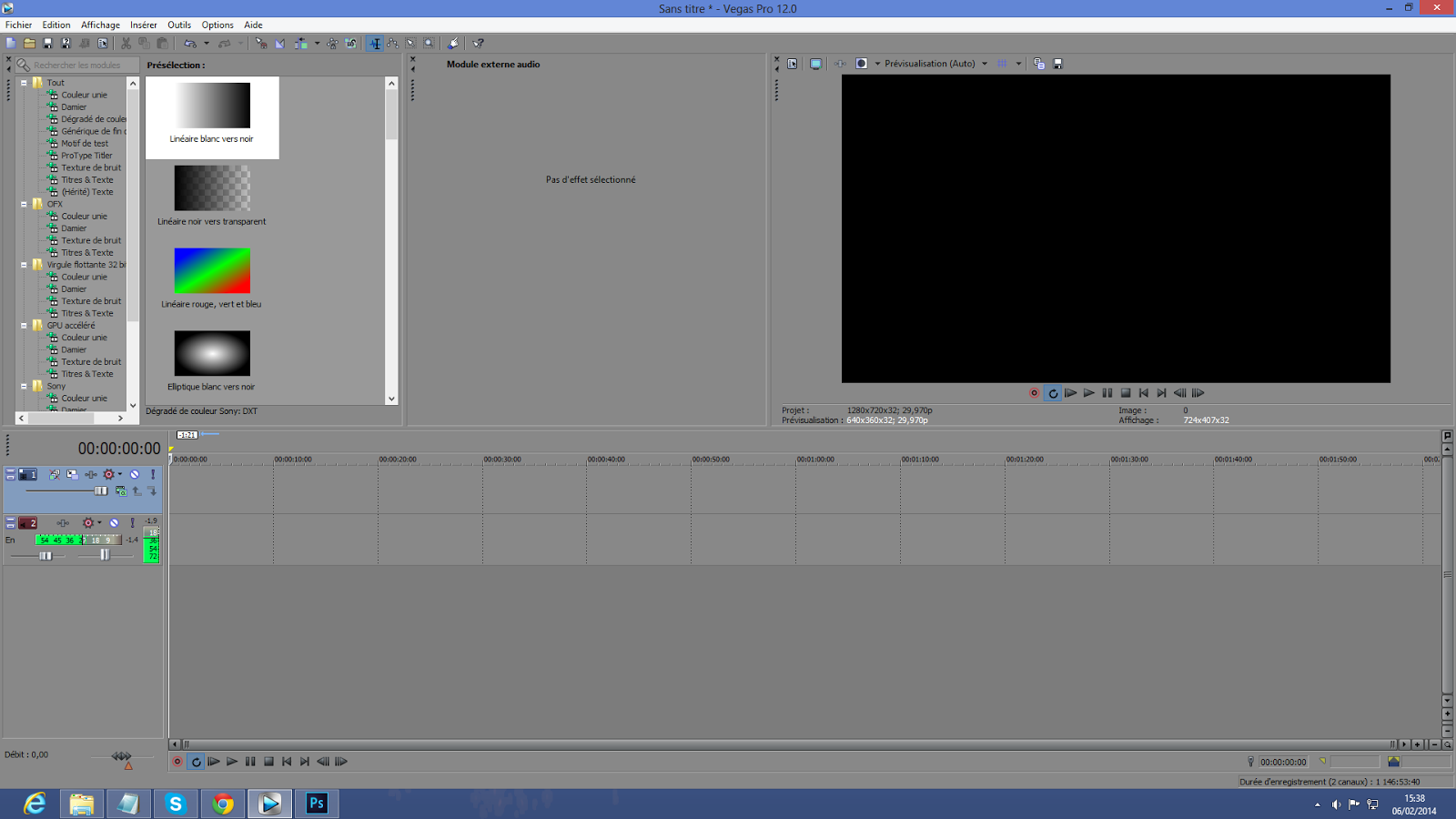Viewport: 1456px width, 819px height.
Task: Select the Normal Edit tool
Action: pyautogui.click(x=374, y=43)
